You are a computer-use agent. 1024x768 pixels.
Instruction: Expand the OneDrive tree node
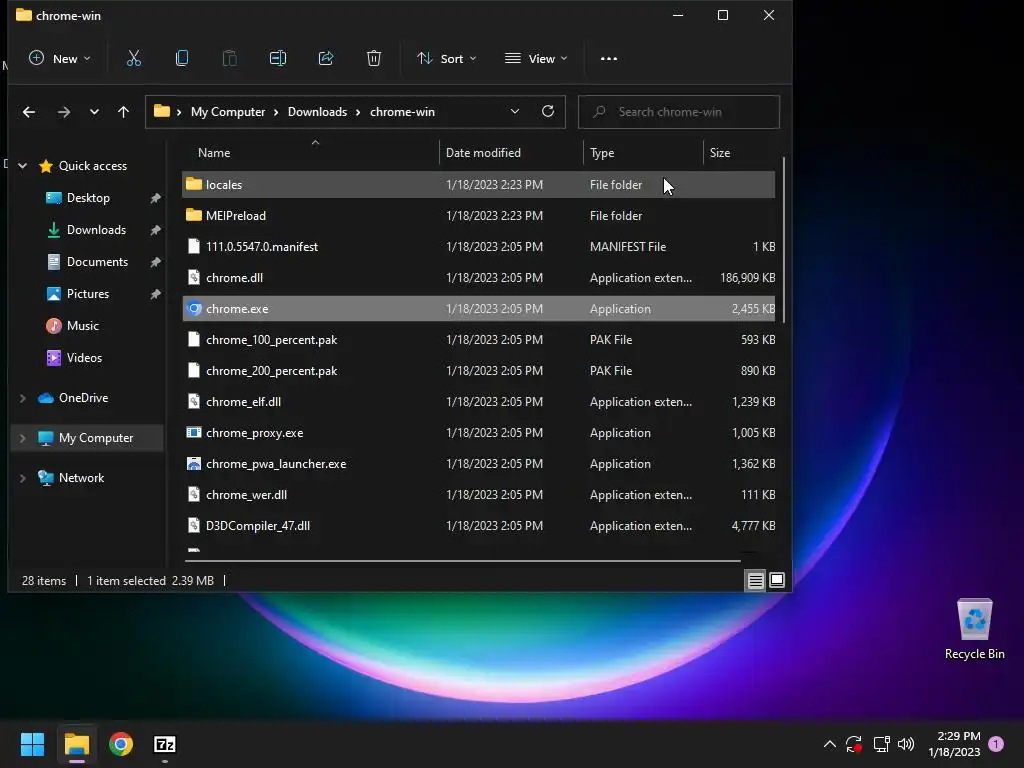tap(22, 398)
